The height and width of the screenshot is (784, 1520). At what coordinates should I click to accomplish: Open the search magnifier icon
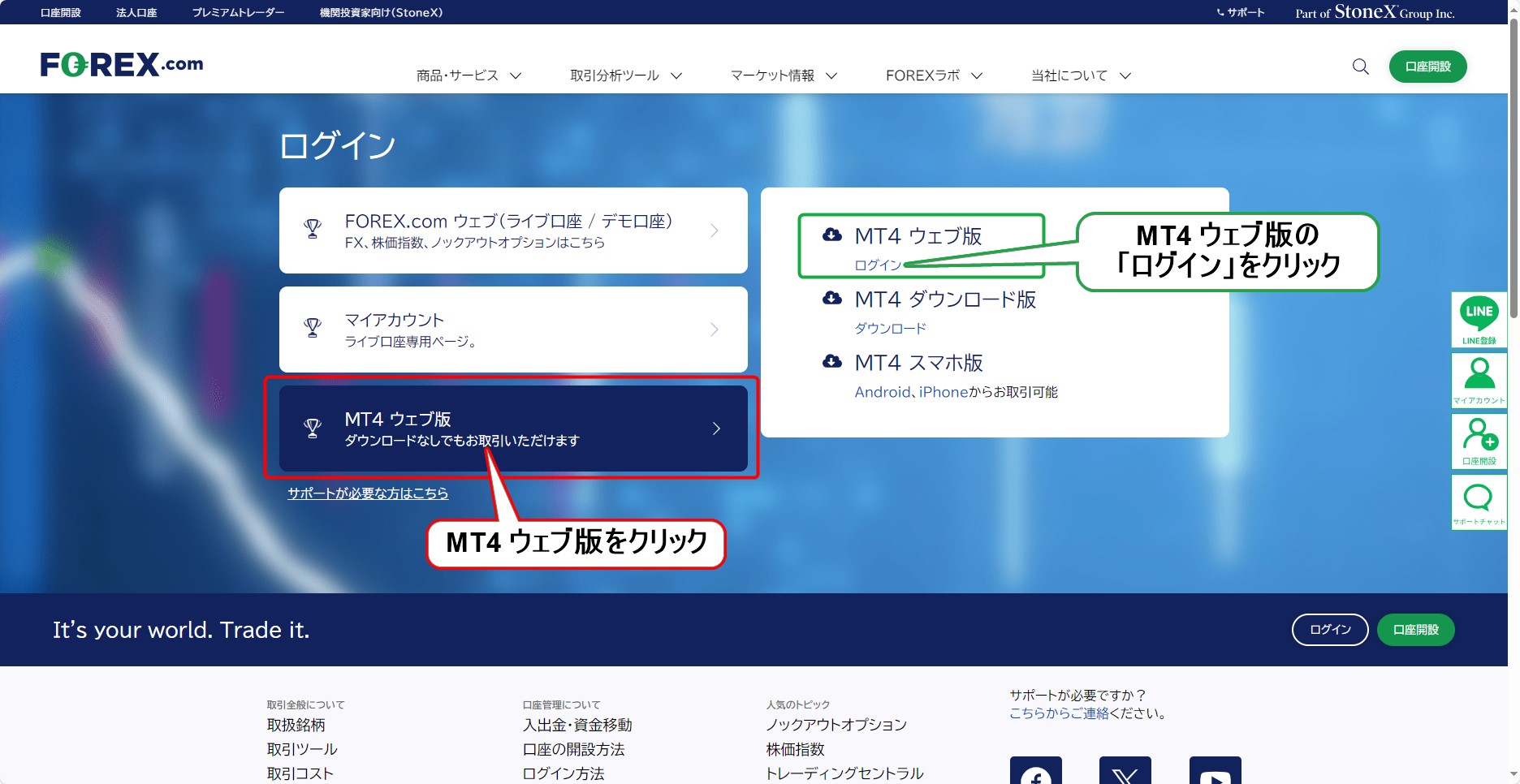click(1361, 67)
